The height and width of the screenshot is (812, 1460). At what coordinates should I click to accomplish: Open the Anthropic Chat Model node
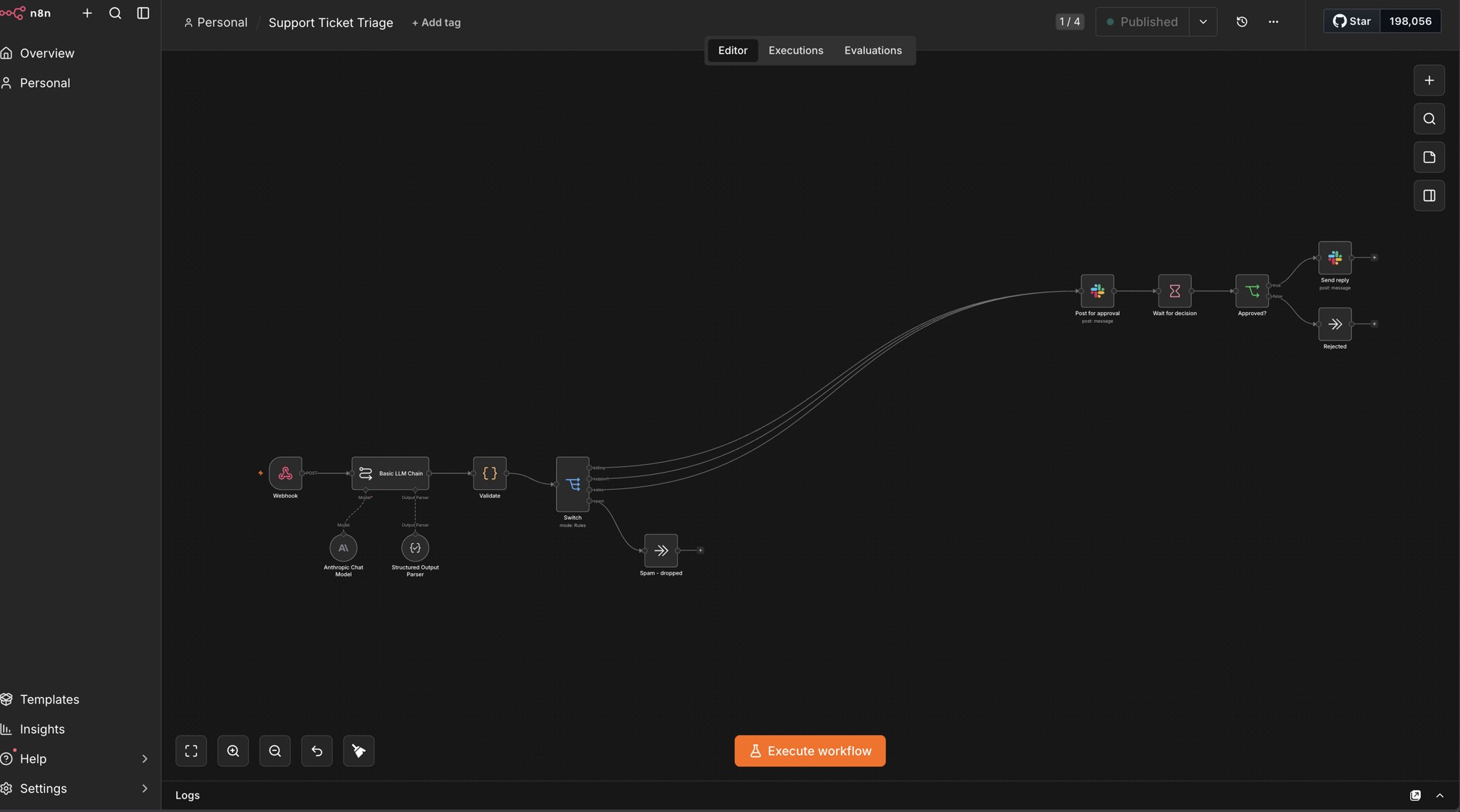click(343, 548)
